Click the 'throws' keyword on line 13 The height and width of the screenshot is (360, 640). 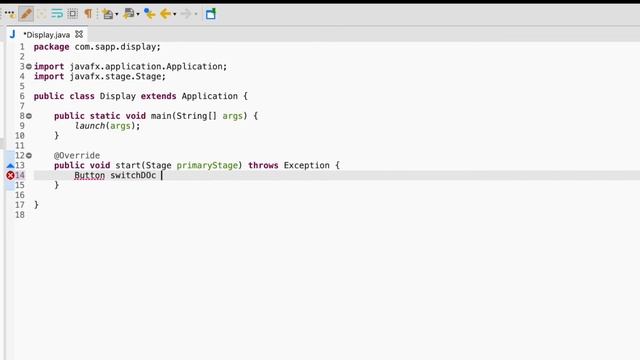(263, 165)
